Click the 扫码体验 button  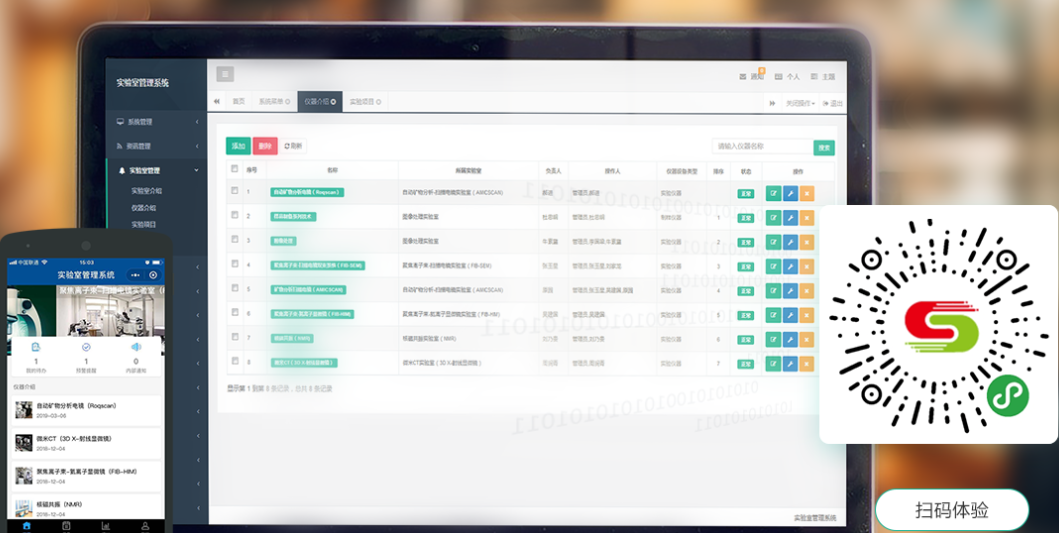952,510
